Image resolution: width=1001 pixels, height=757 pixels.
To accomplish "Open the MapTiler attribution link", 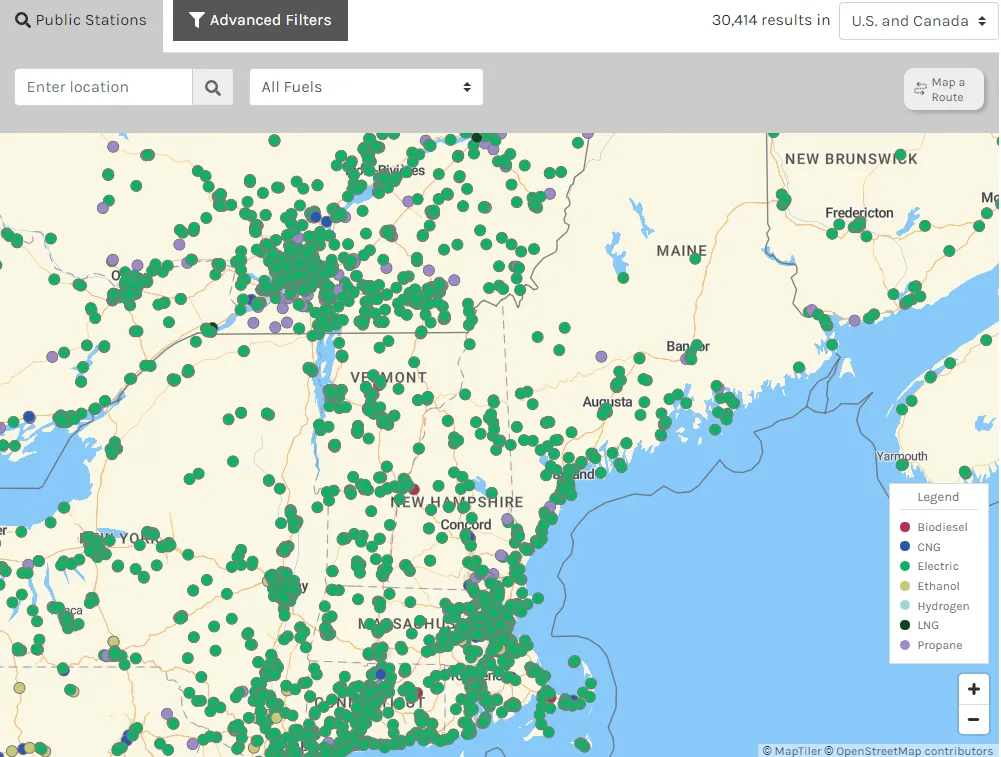I will [792, 751].
